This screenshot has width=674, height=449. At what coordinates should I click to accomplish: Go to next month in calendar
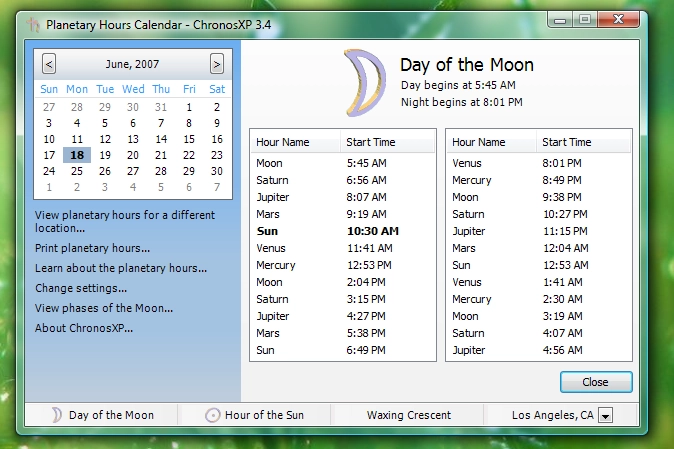[x=217, y=64]
